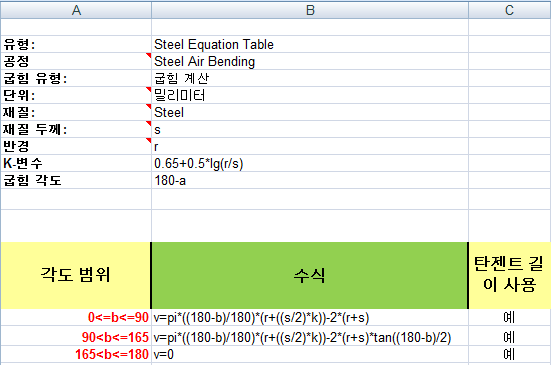Click the 각도 범위 yellow header cell
This screenshot has width=551, height=365.
click(x=76, y=275)
